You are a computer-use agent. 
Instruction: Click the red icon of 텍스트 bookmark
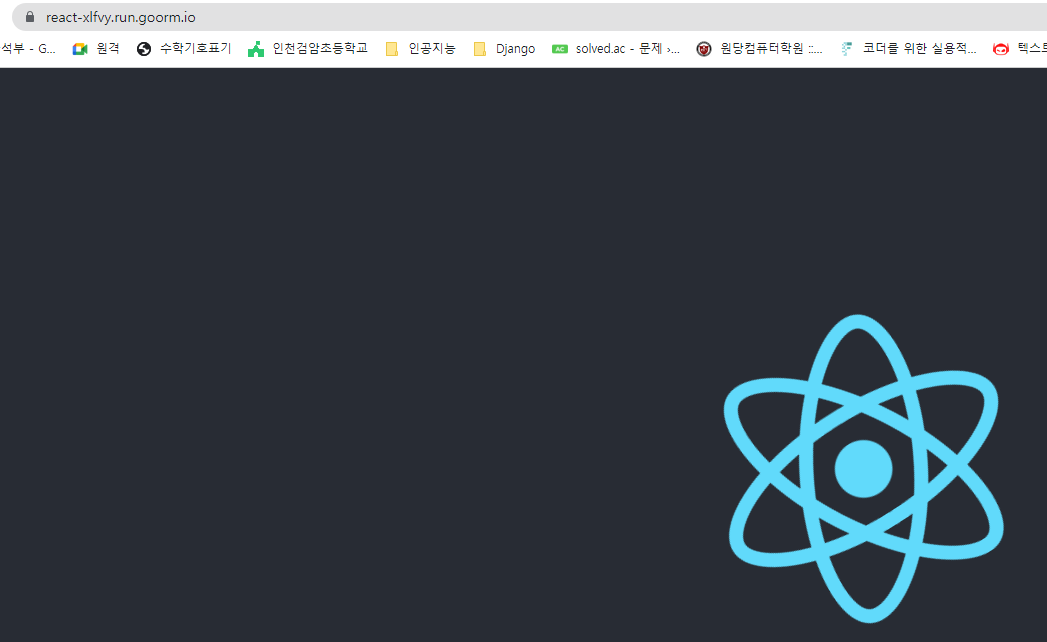tap(1000, 49)
